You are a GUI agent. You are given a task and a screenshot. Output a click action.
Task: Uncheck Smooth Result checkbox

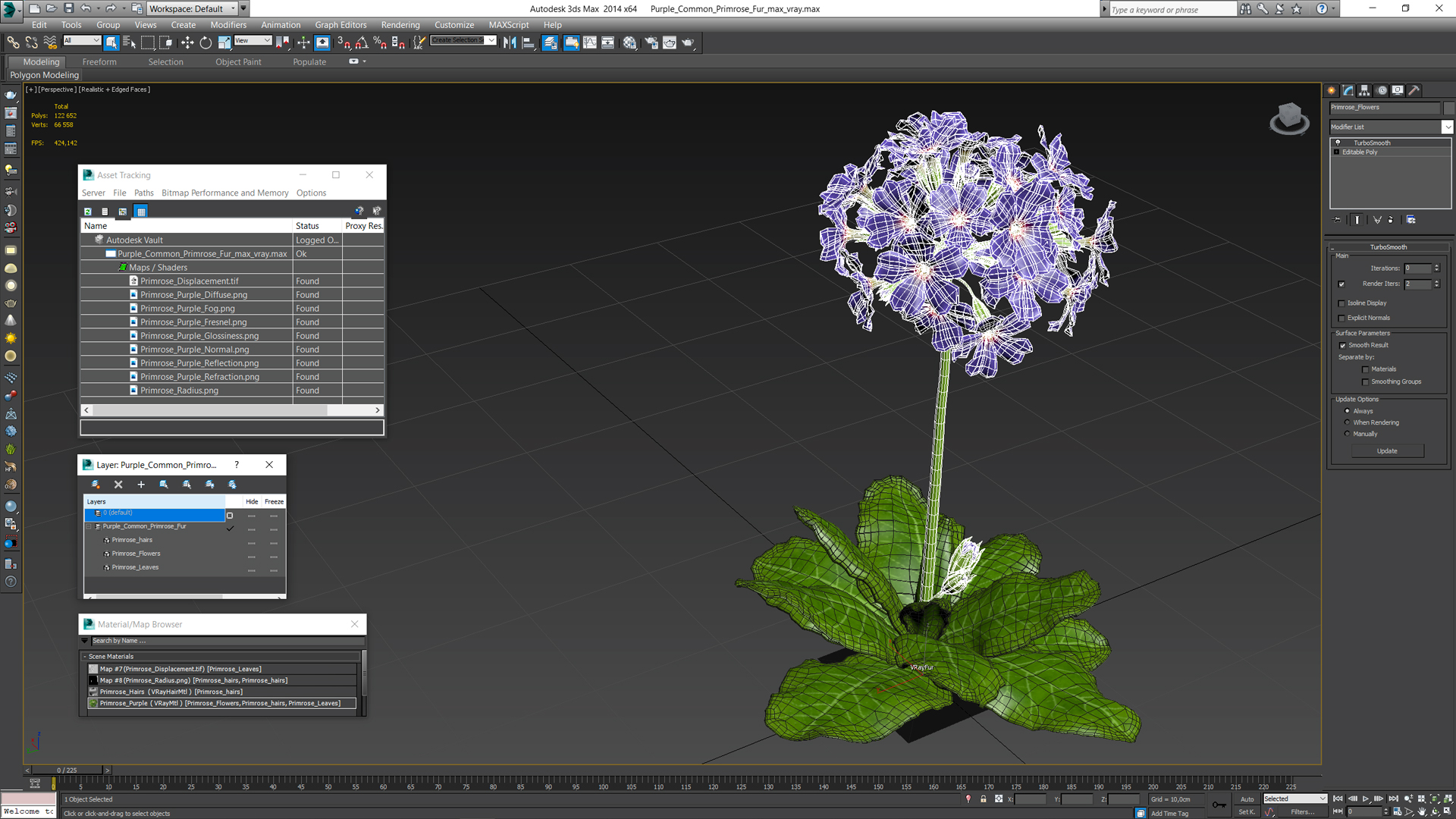click(1342, 346)
